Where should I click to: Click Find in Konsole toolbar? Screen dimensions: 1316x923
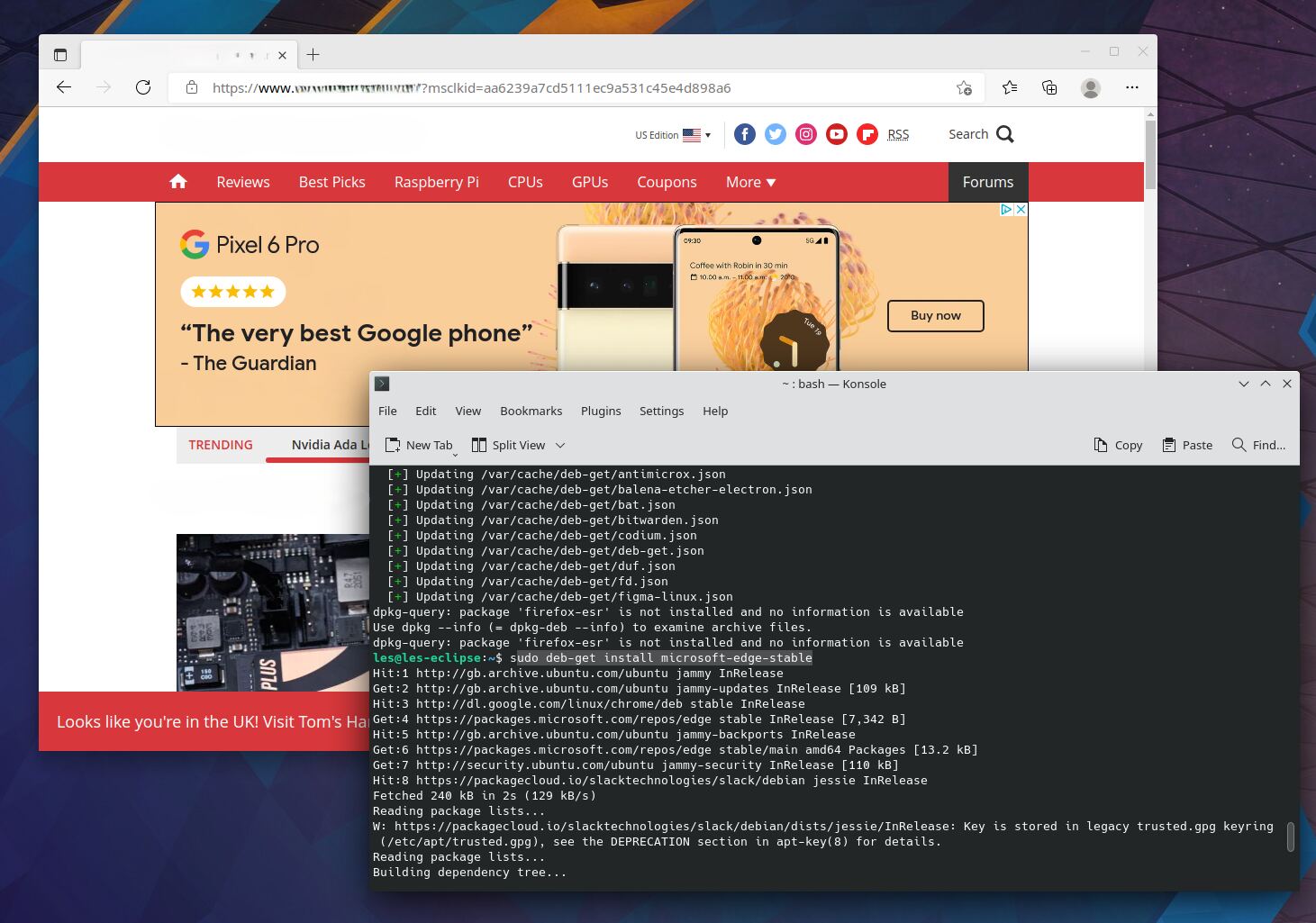click(1258, 445)
